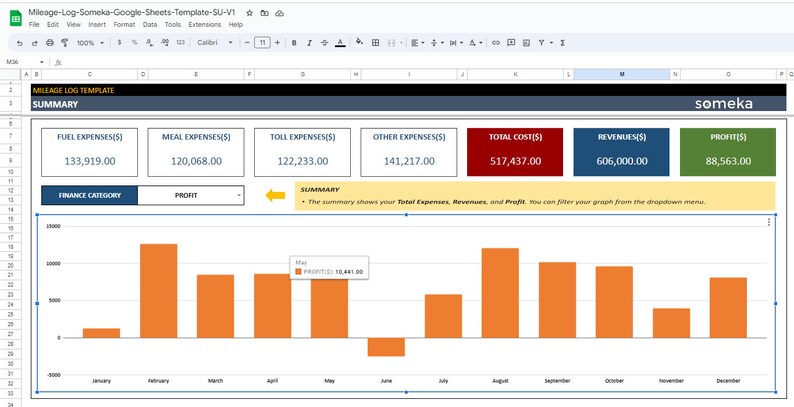Viewport: 794px width, 407px height.
Task: Open the functions sigma menu
Action: coord(563,43)
